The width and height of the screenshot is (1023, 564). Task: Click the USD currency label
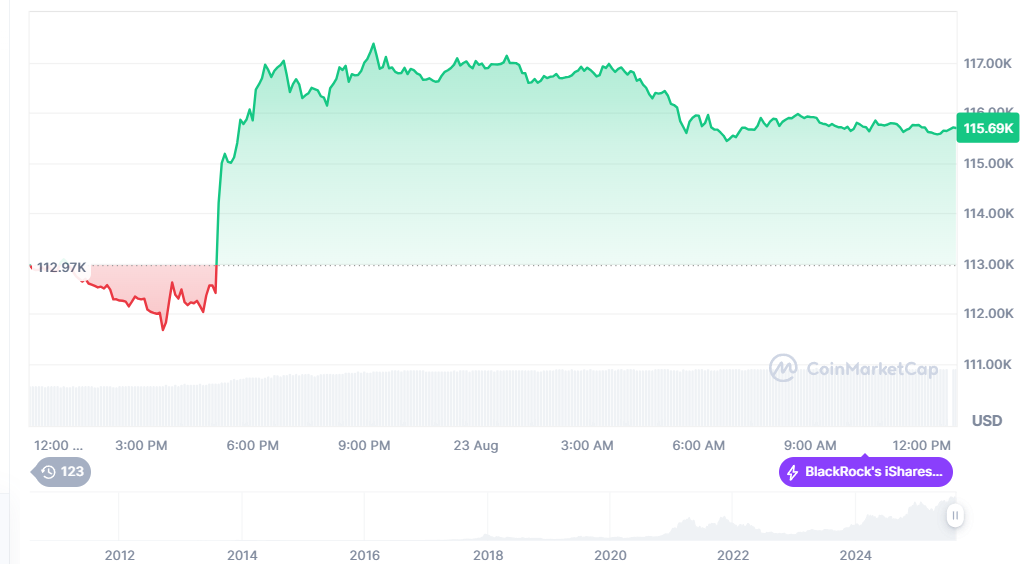[987, 421]
